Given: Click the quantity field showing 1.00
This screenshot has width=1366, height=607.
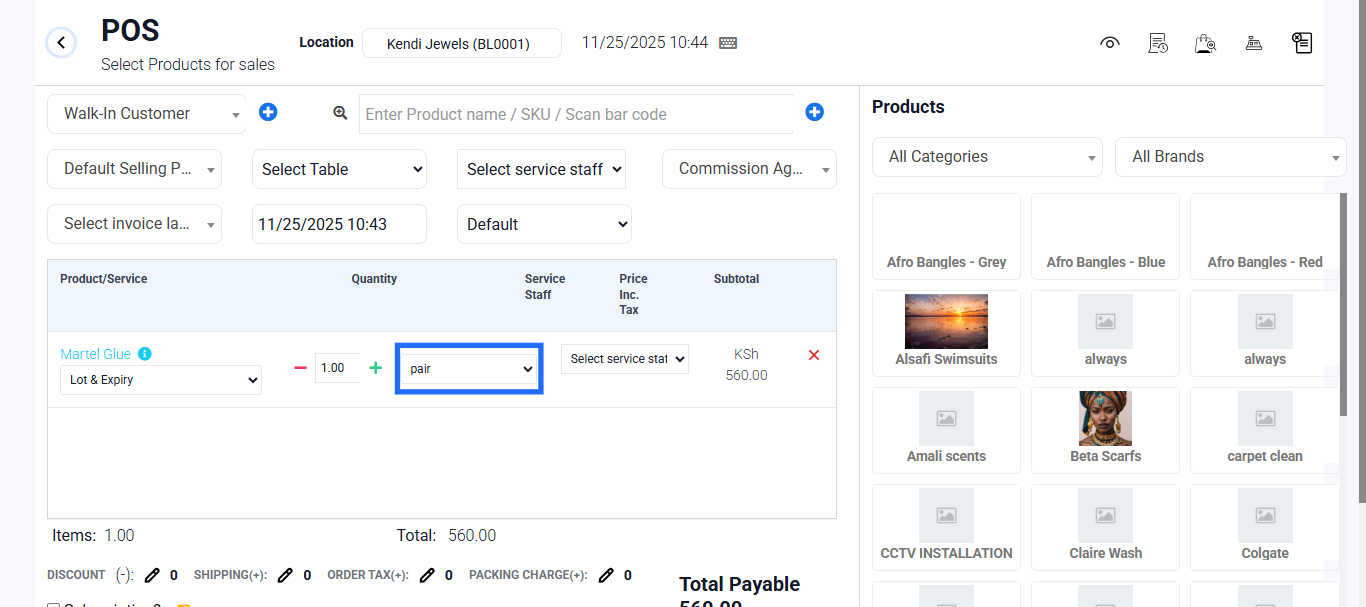Looking at the screenshot, I should [x=337, y=368].
